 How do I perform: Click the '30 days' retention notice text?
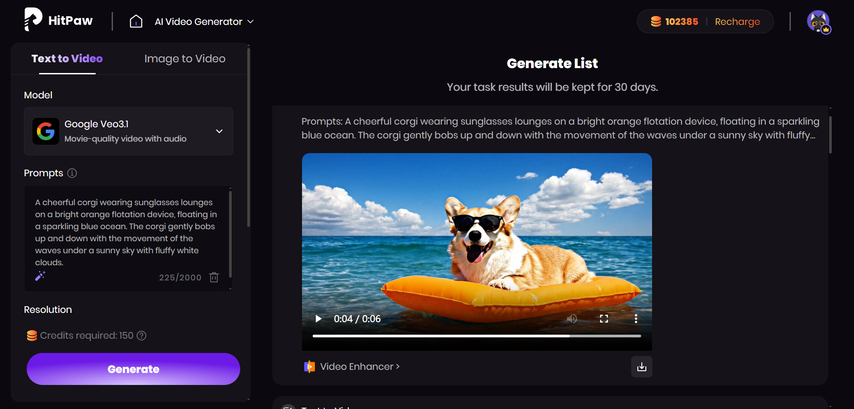coord(552,87)
